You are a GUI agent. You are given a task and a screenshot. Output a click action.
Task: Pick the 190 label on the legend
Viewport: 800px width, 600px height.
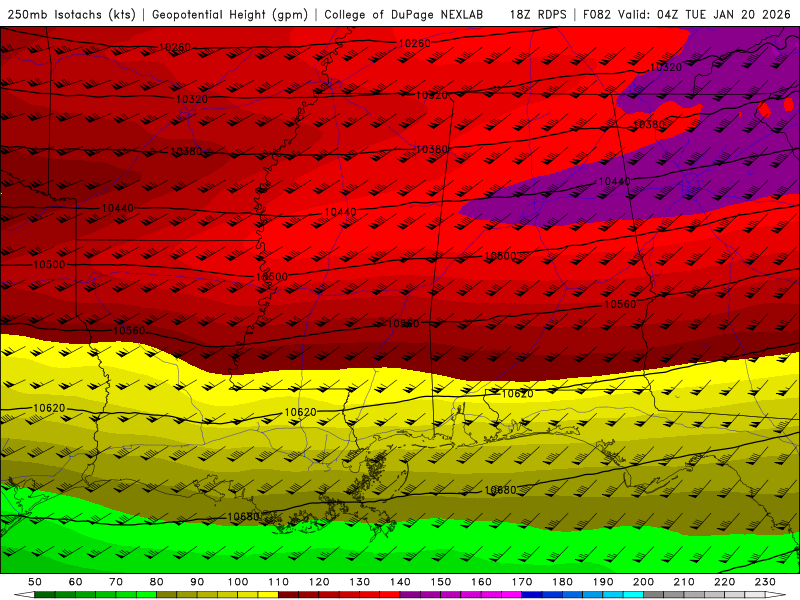pyautogui.click(x=603, y=582)
